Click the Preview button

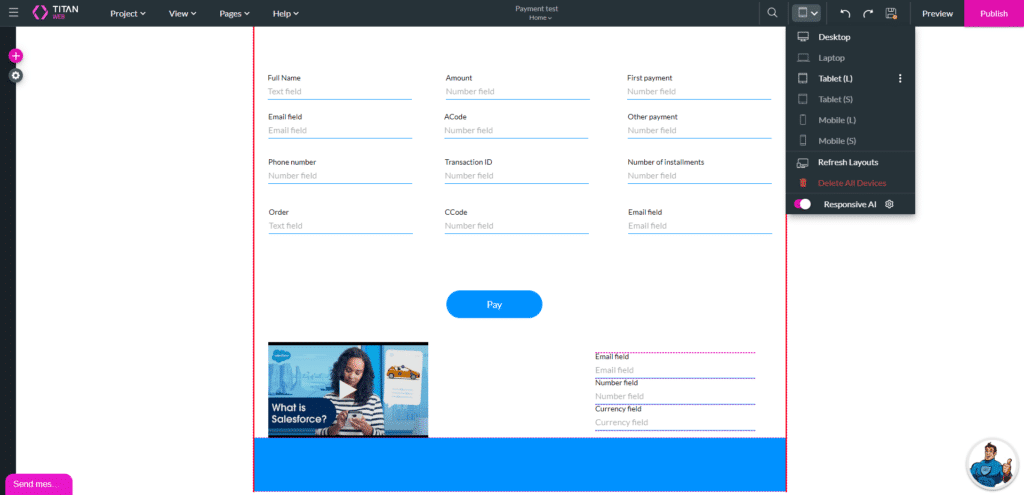[x=937, y=13]
